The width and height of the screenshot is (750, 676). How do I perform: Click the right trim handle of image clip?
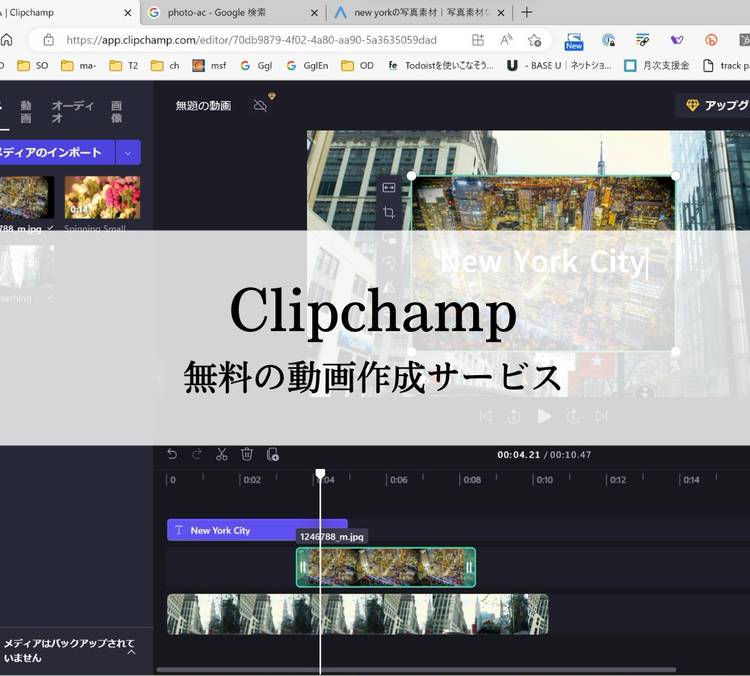469,567
